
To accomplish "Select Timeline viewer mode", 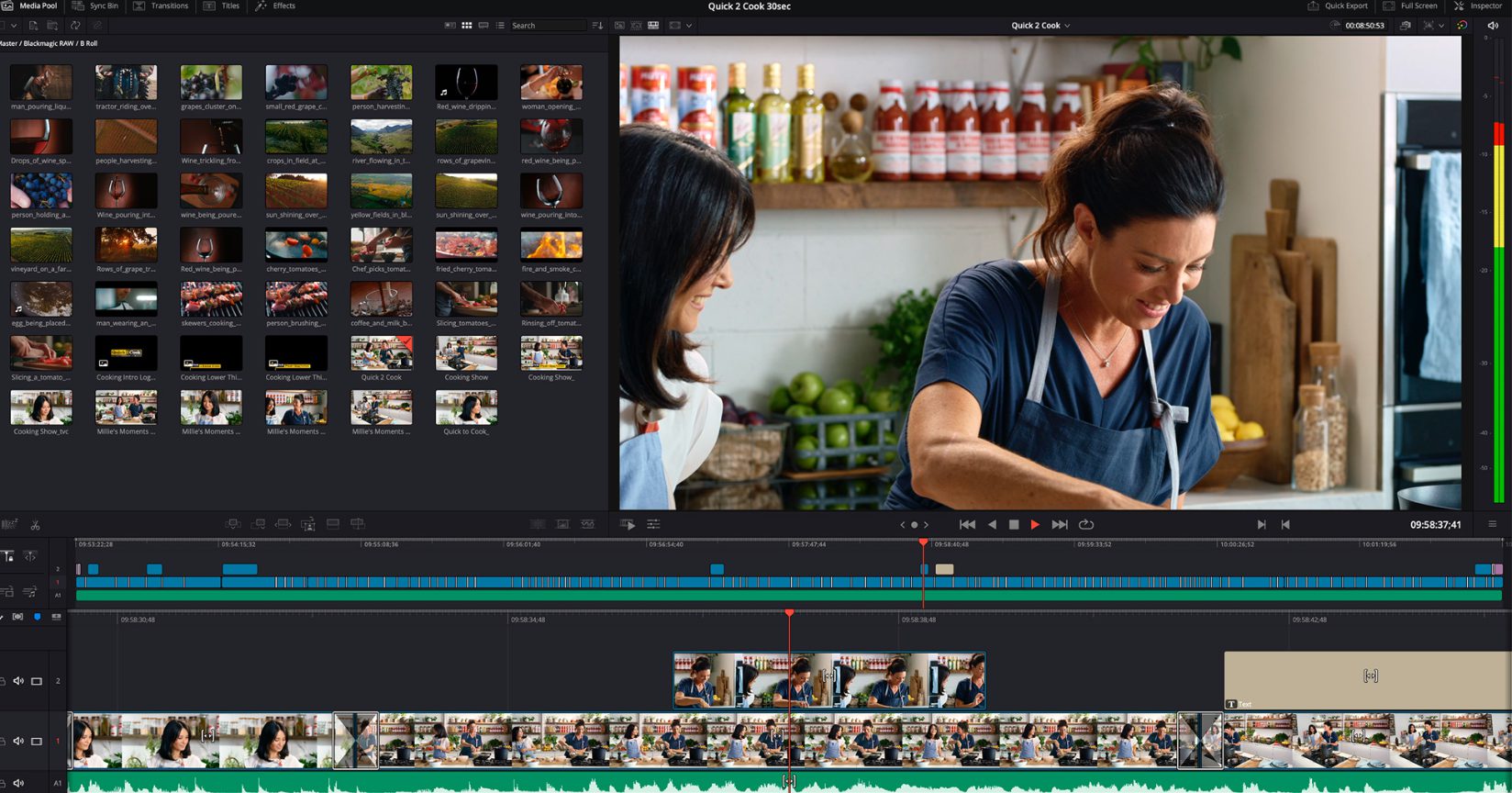I will pos(653,26).
